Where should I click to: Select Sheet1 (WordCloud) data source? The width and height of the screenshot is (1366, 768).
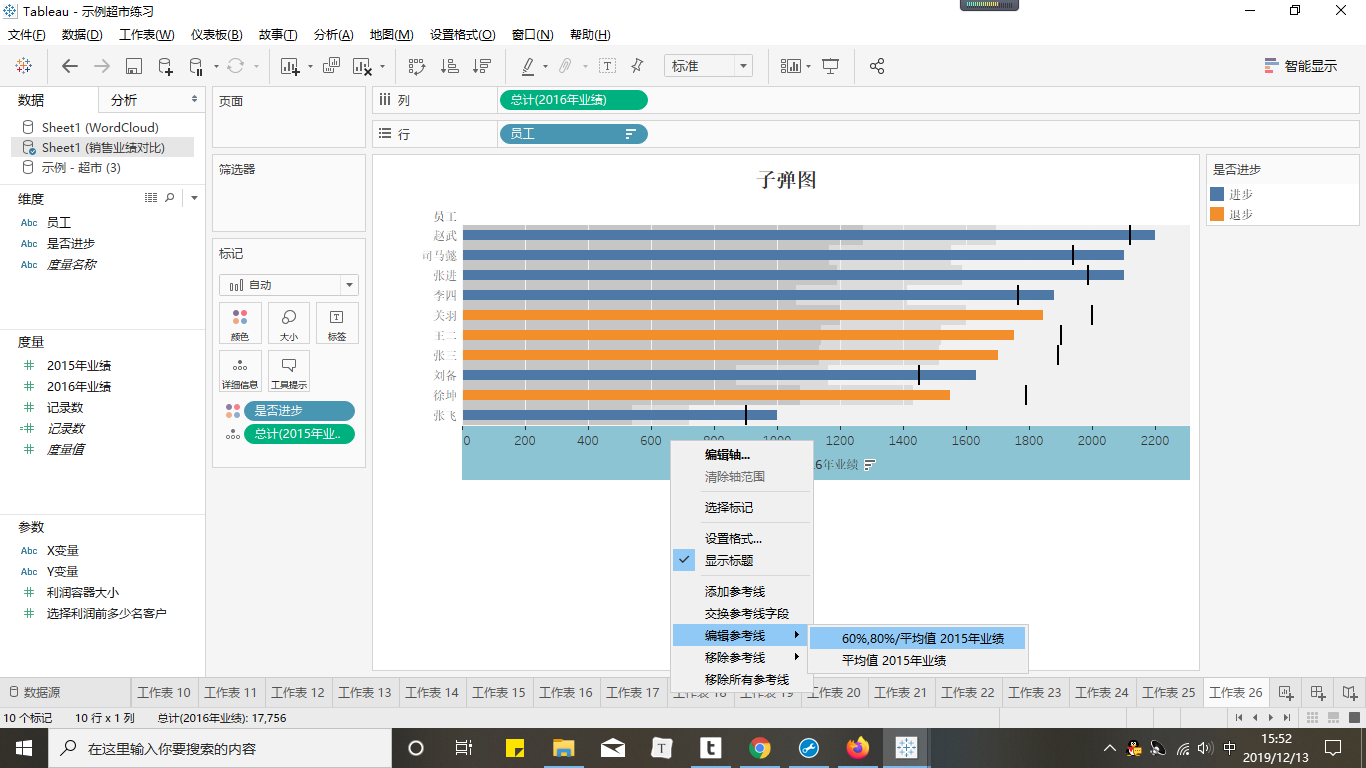pos(100,127)
